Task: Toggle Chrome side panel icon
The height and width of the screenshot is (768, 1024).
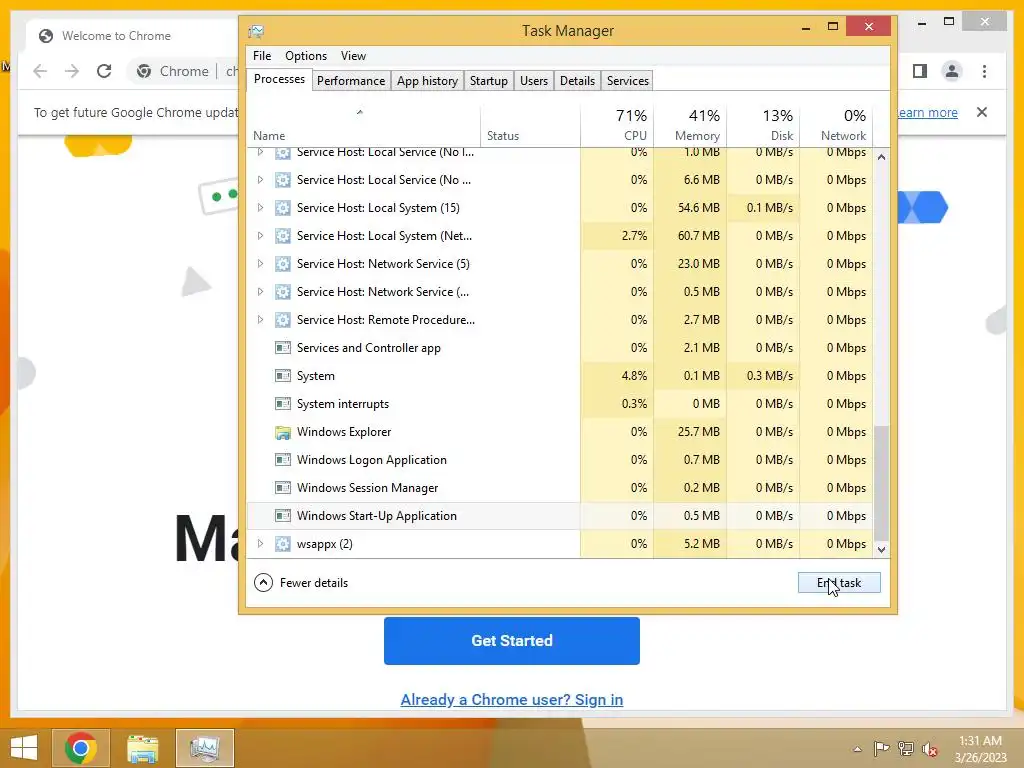Action: pyautogui.click(x=920, y=71)
